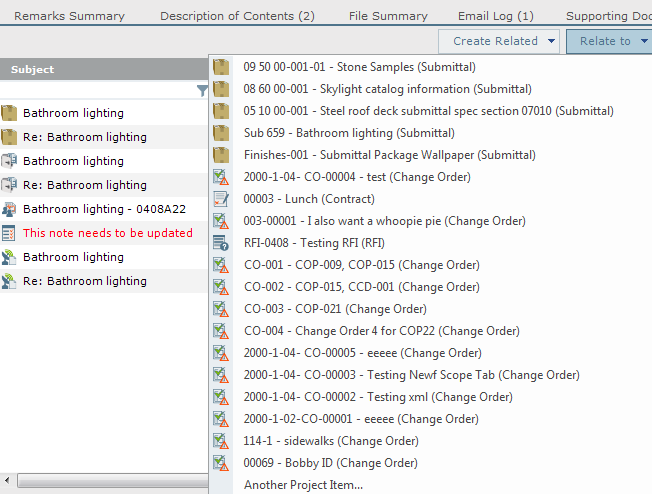Viewport: 652px width, 494px height.
Task: Click the submittal icon beside Stone Samples
Action: point(221,67)
